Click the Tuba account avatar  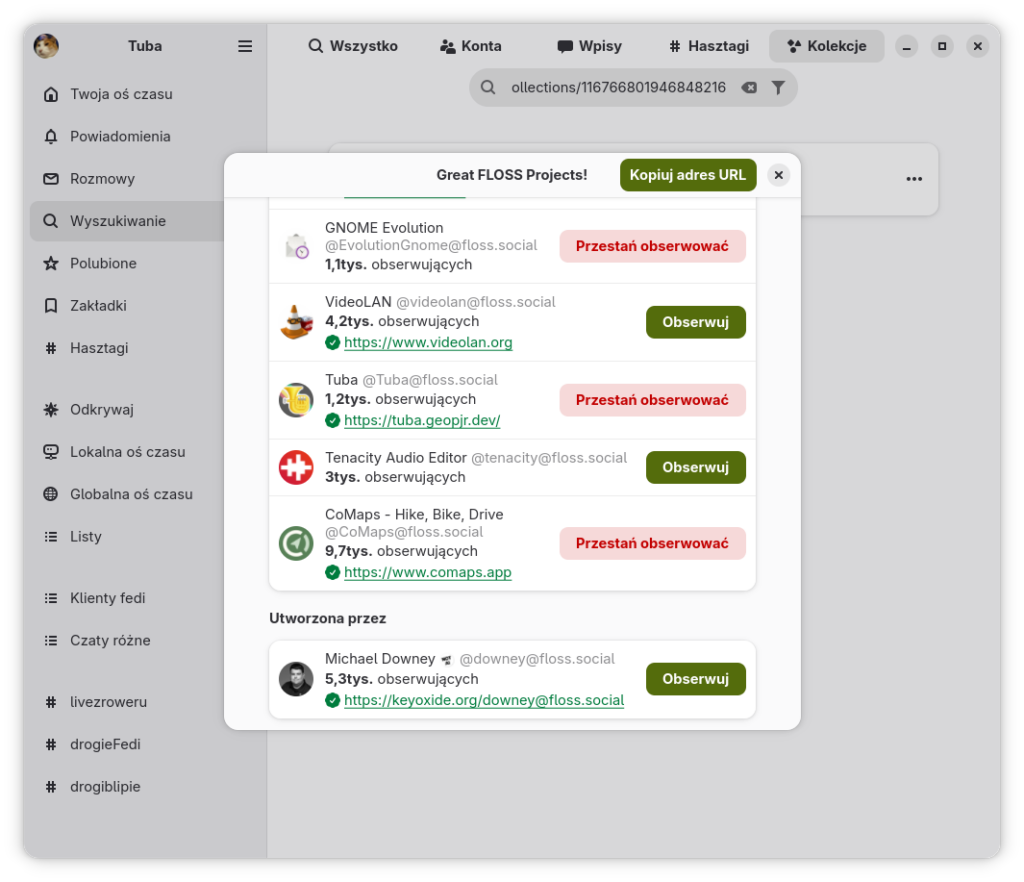(296, 400)
